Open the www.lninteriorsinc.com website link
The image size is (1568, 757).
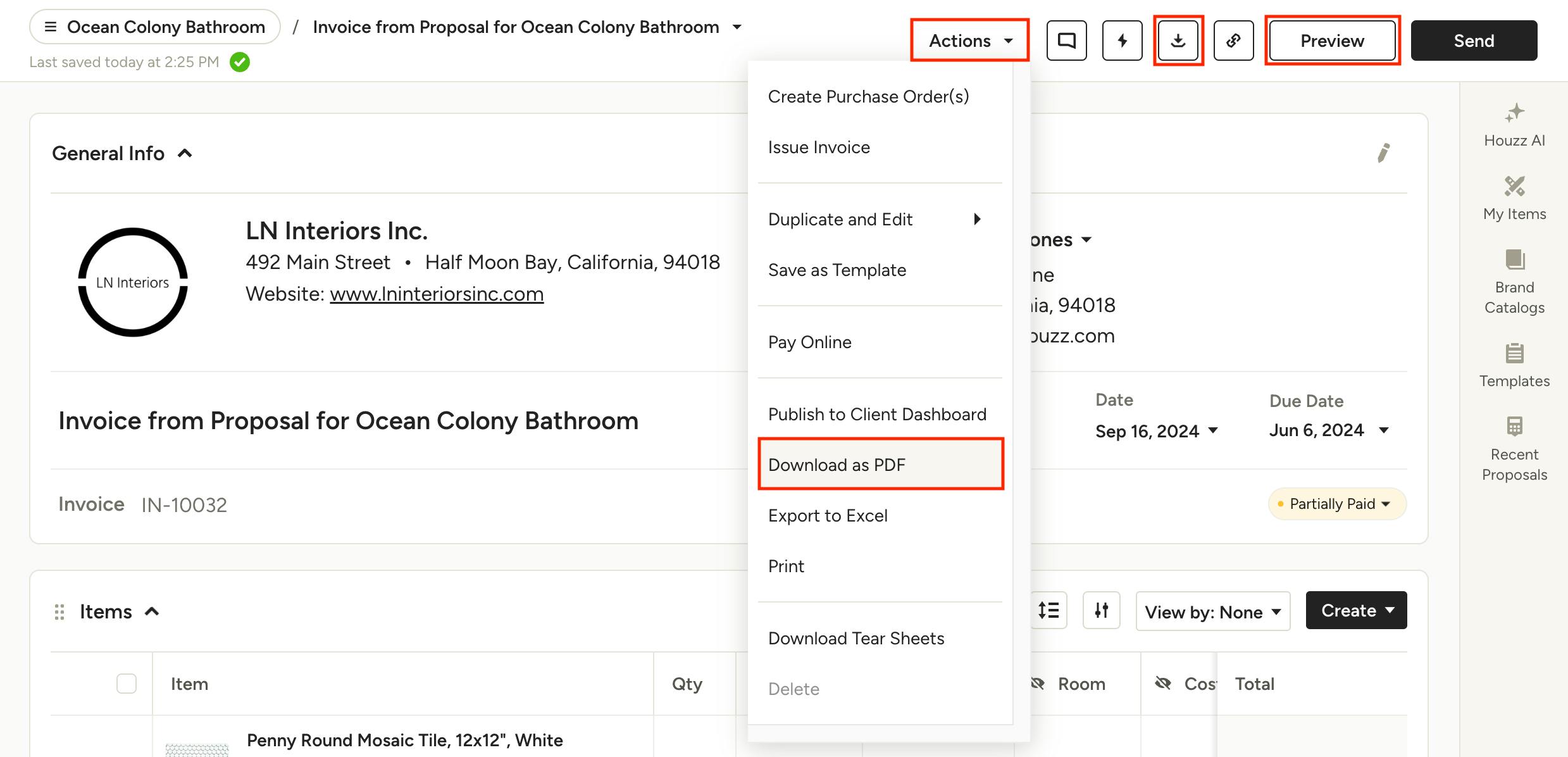point(437,294)
